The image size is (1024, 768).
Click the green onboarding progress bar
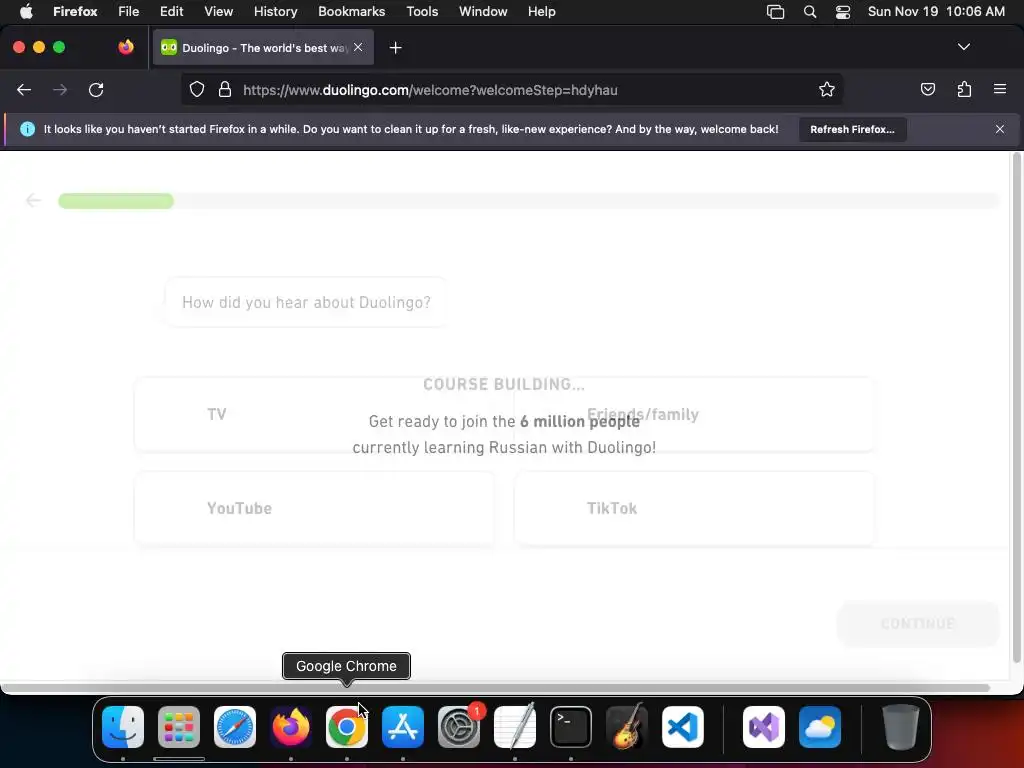116,201
